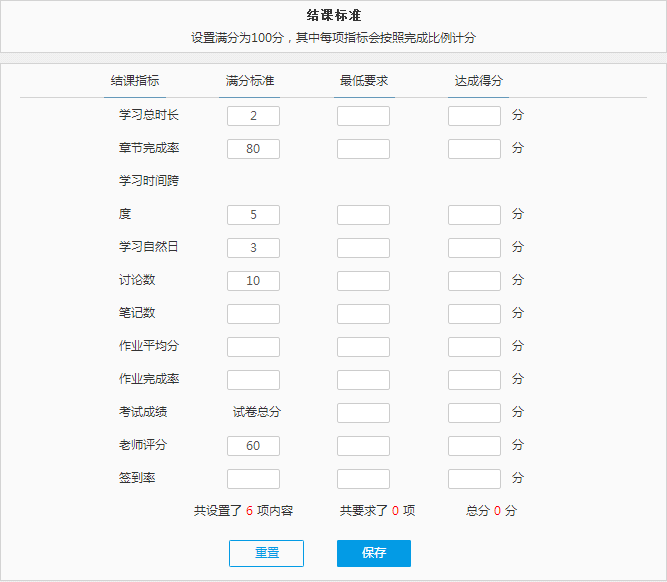Select 满分标准 field for 讨论数
This screenshot has width=667, height=582.
click(254, 281)
